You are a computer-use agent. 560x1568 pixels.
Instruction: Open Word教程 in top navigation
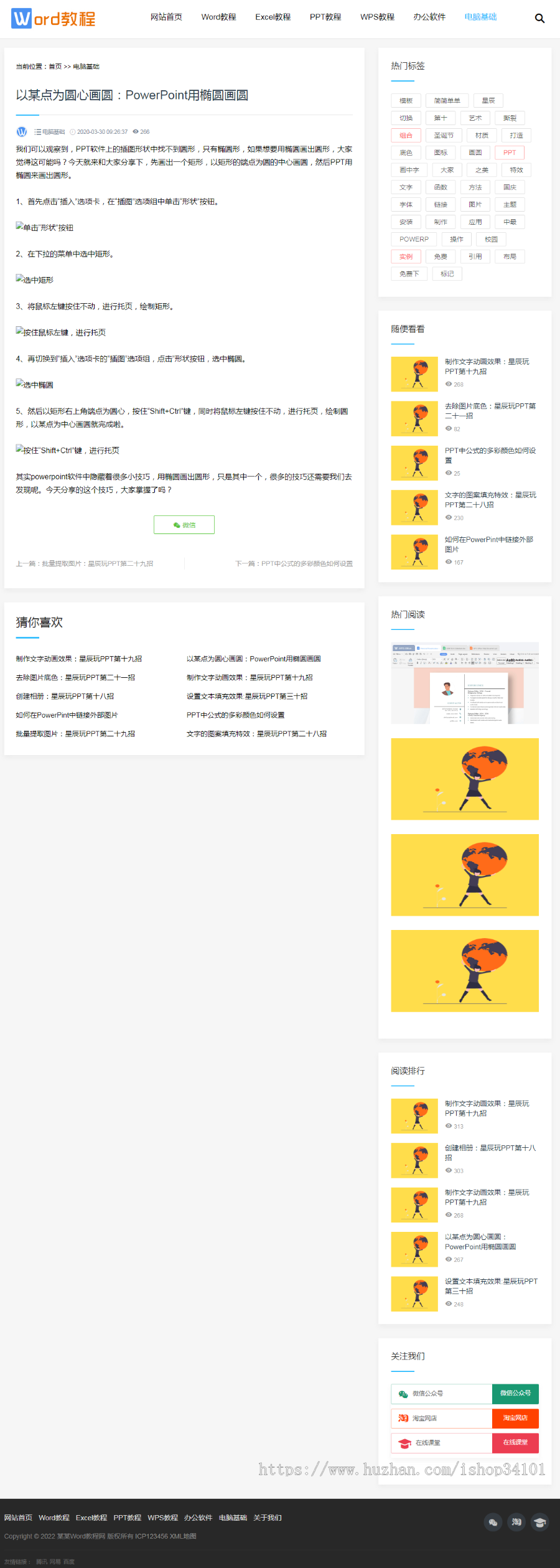pyautogui.click(x=218, y=17)
